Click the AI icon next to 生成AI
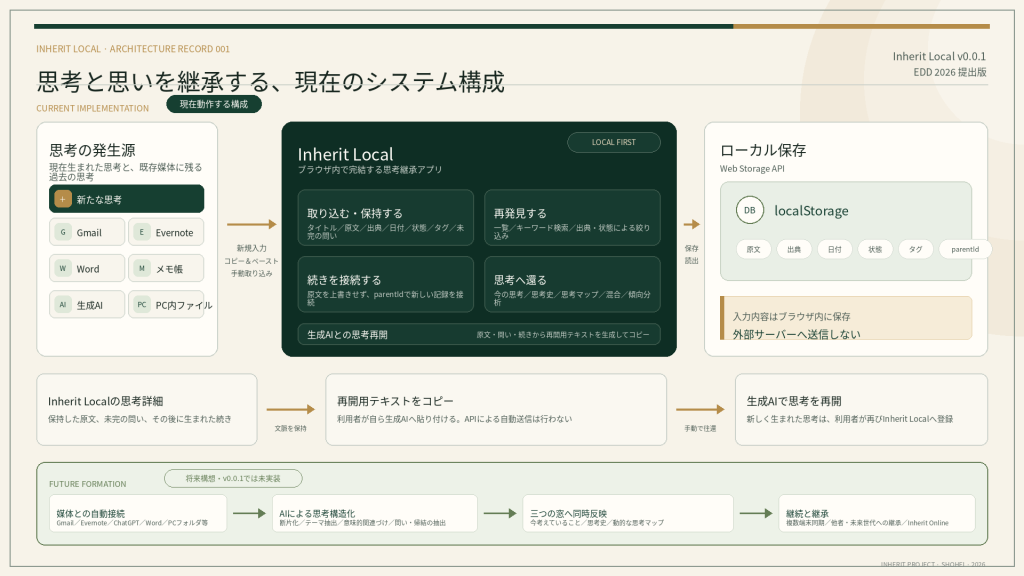The width and height of the screenshot is (1024, 576). point(63,304)
